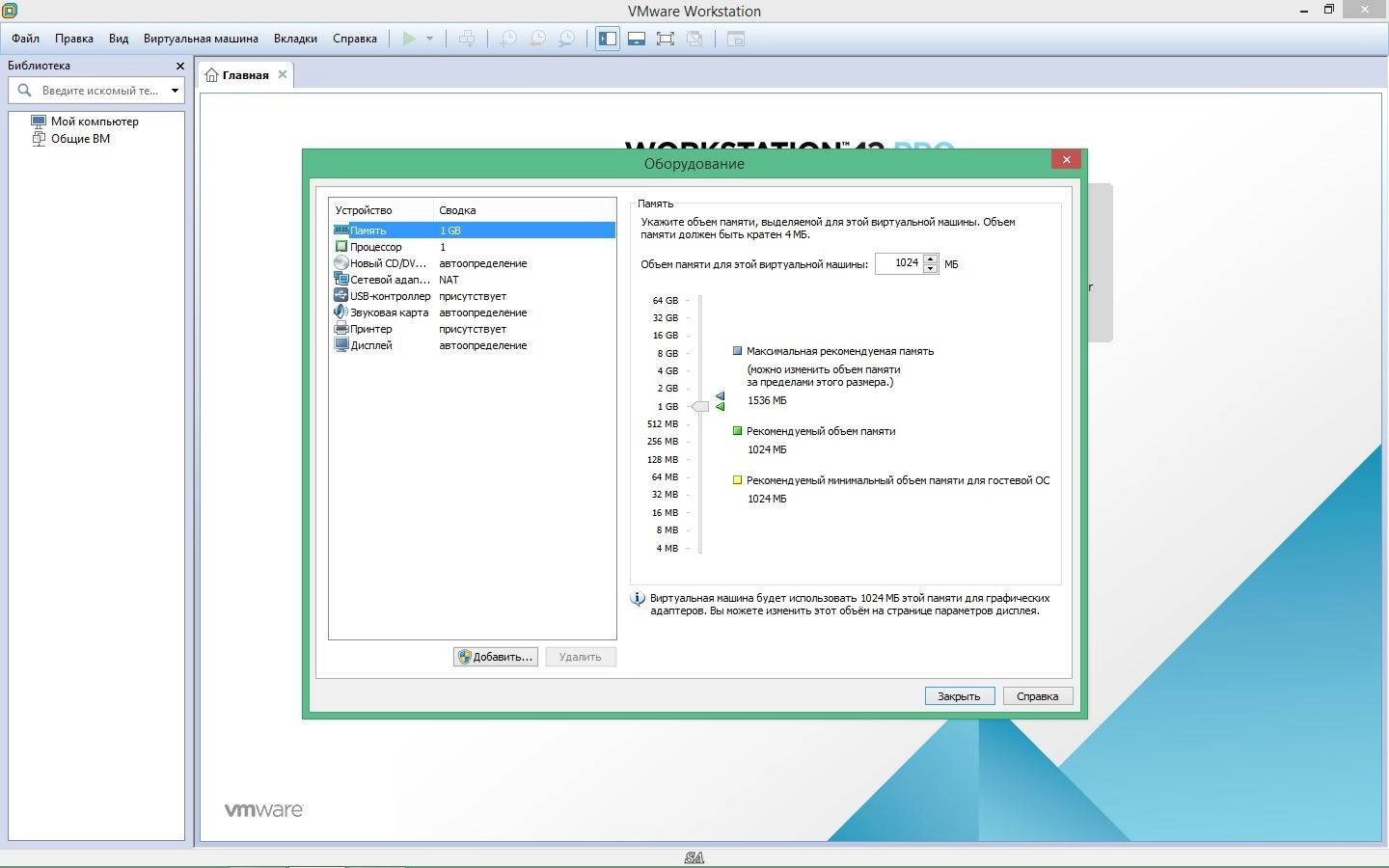Click the memory slider thumb
Screen dimensions: 1389x868
click(699, 406)
